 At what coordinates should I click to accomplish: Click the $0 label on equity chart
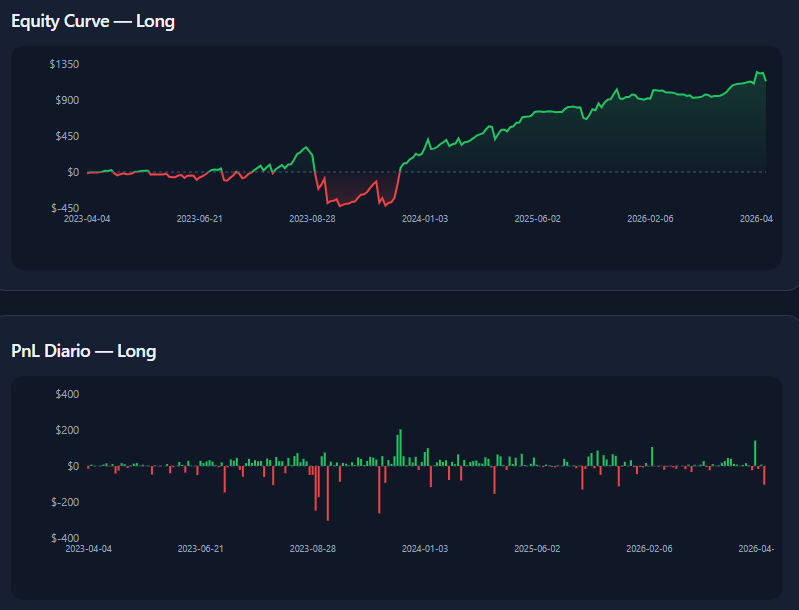coord(73,172)
